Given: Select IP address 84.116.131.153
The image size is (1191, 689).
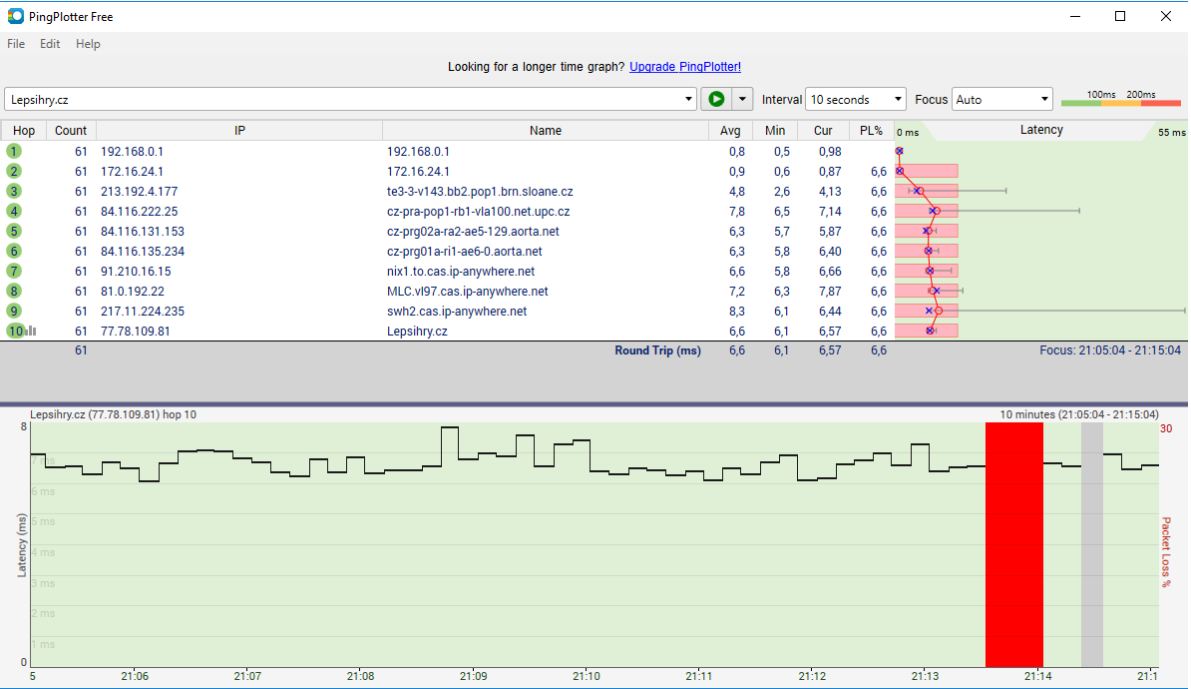Looking at the screenshot, I should click(x=143, y=231).
